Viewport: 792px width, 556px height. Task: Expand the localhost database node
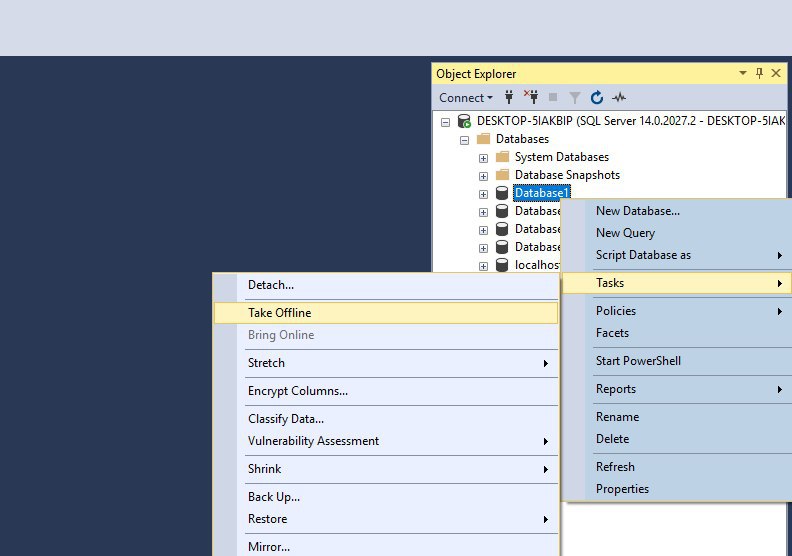coord(483,266)
